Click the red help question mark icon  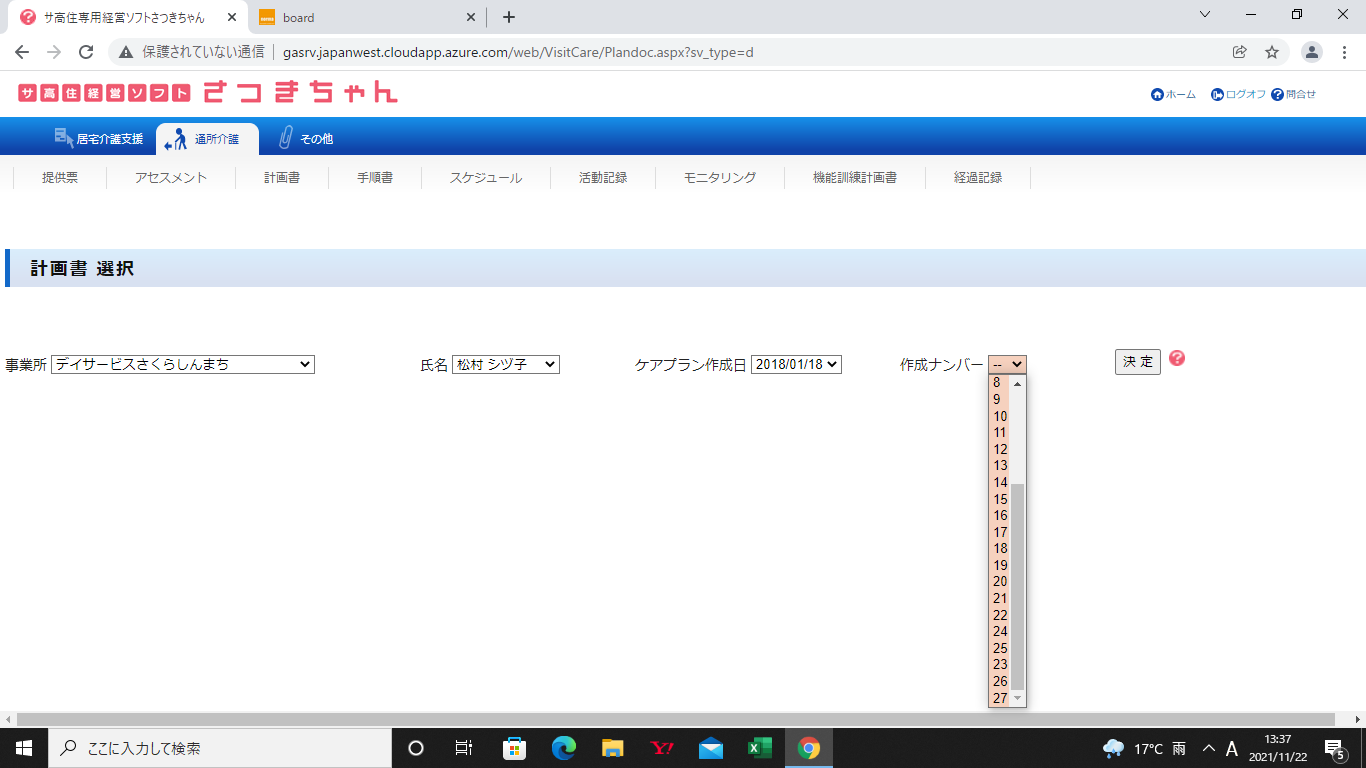(1176, 358)
